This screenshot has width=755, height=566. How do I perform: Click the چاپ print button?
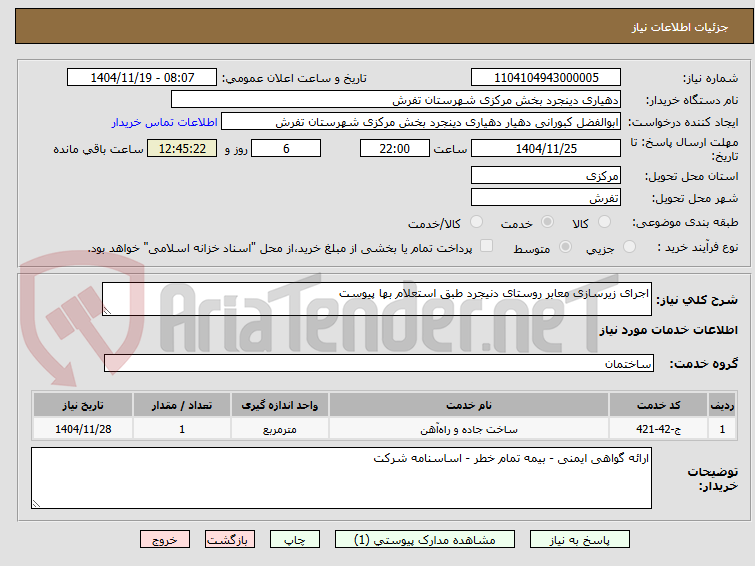tap(295, 540)
